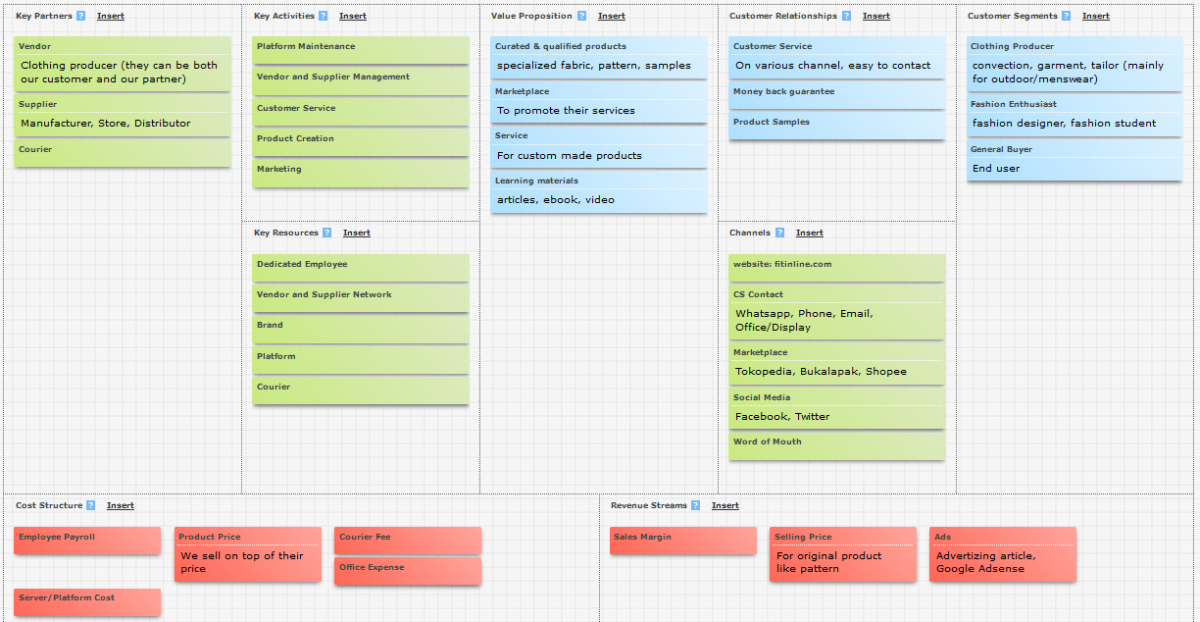Click the Customer Segments help icon
Viewport: 1200px width, 622px height.
1066,16
